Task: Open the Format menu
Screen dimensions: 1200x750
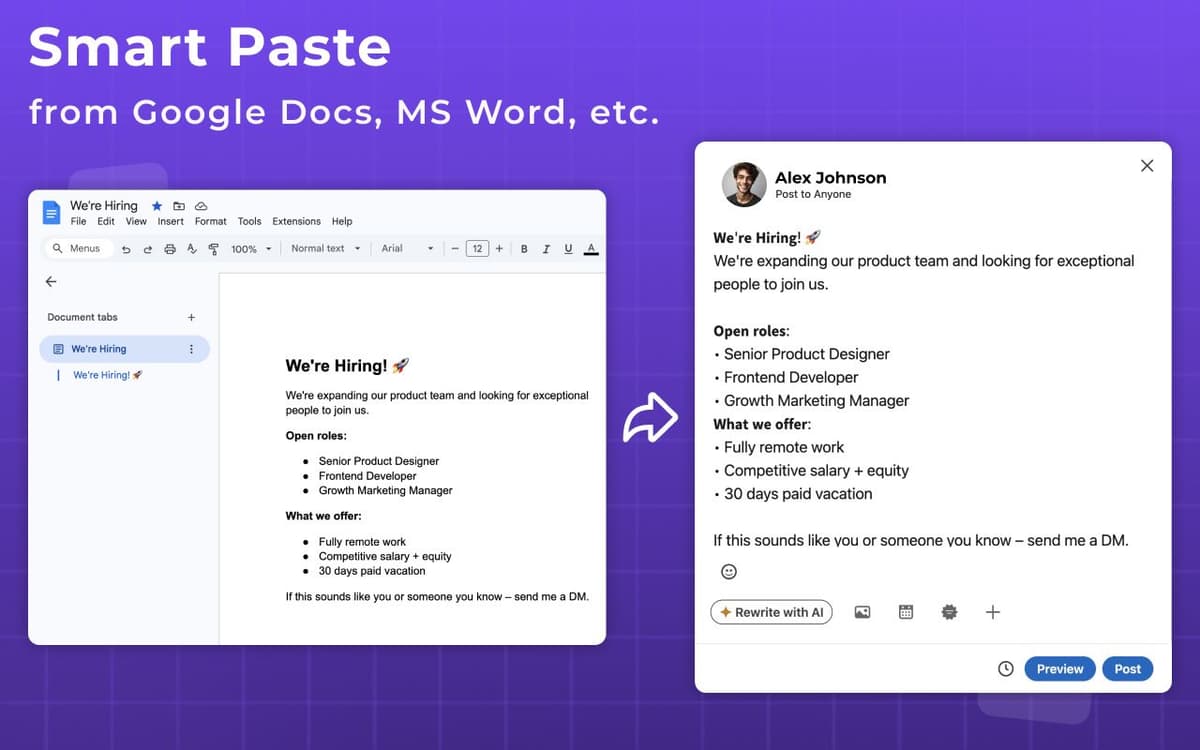Action: (x=211, y=221)
